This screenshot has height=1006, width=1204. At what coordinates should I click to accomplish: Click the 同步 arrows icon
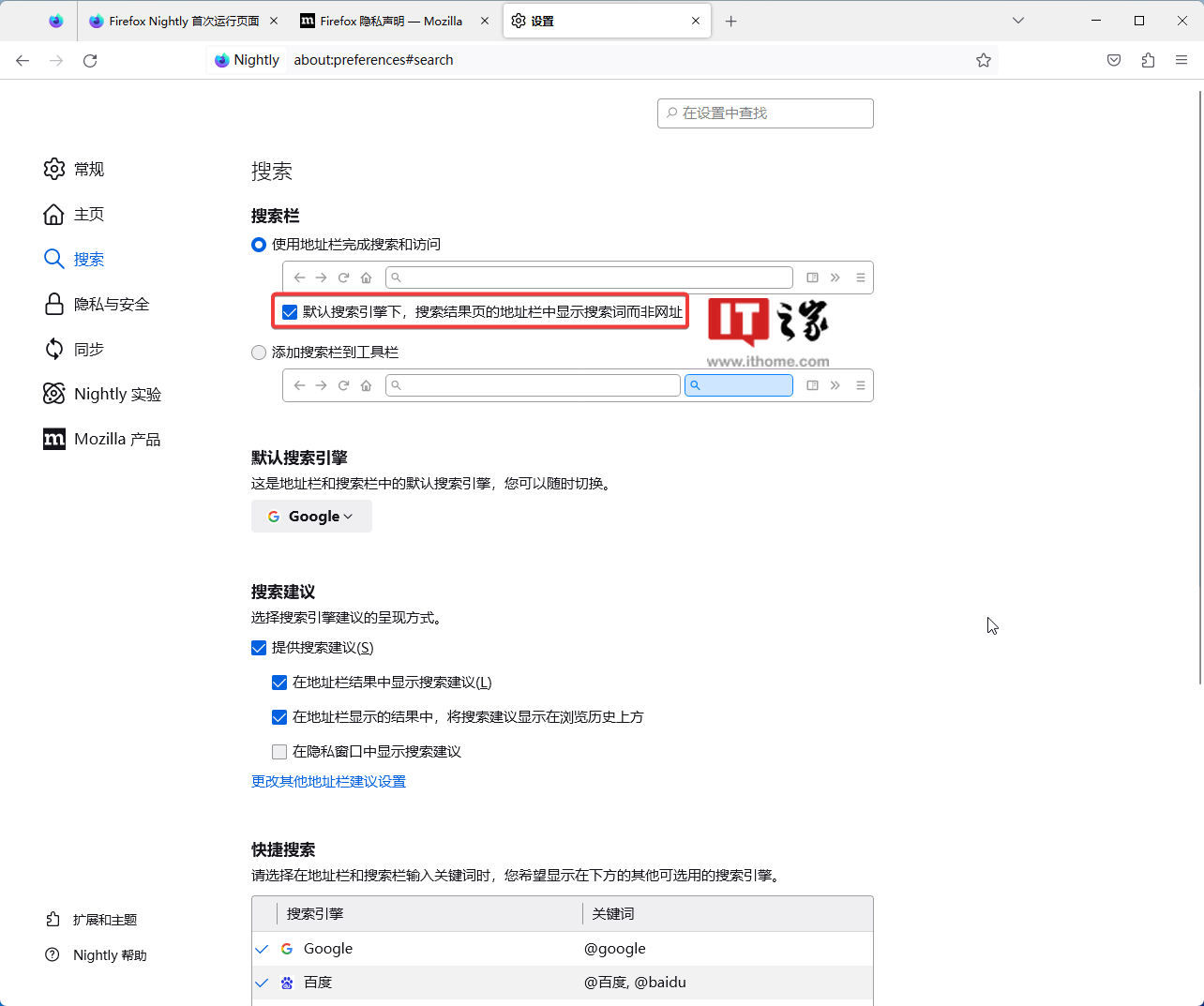pyautogui.click(x=54, y=349)
